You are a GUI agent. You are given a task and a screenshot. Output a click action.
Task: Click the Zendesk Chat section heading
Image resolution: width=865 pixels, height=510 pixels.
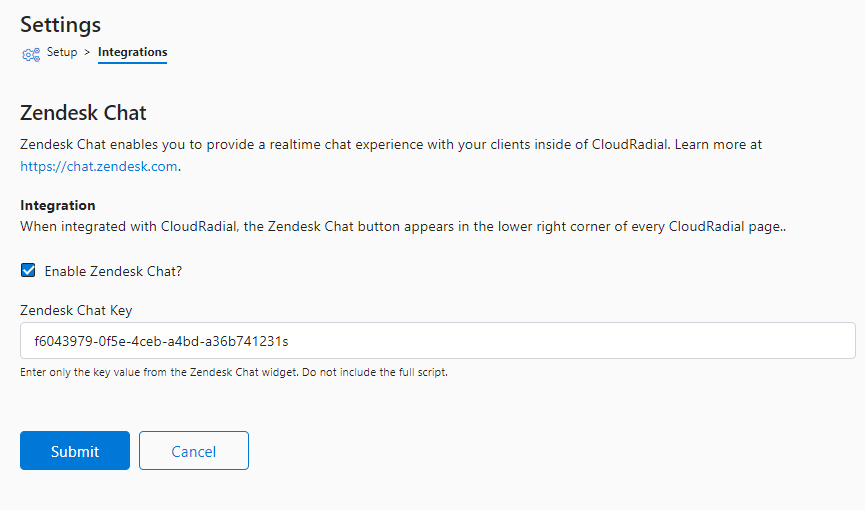[83, 113]
